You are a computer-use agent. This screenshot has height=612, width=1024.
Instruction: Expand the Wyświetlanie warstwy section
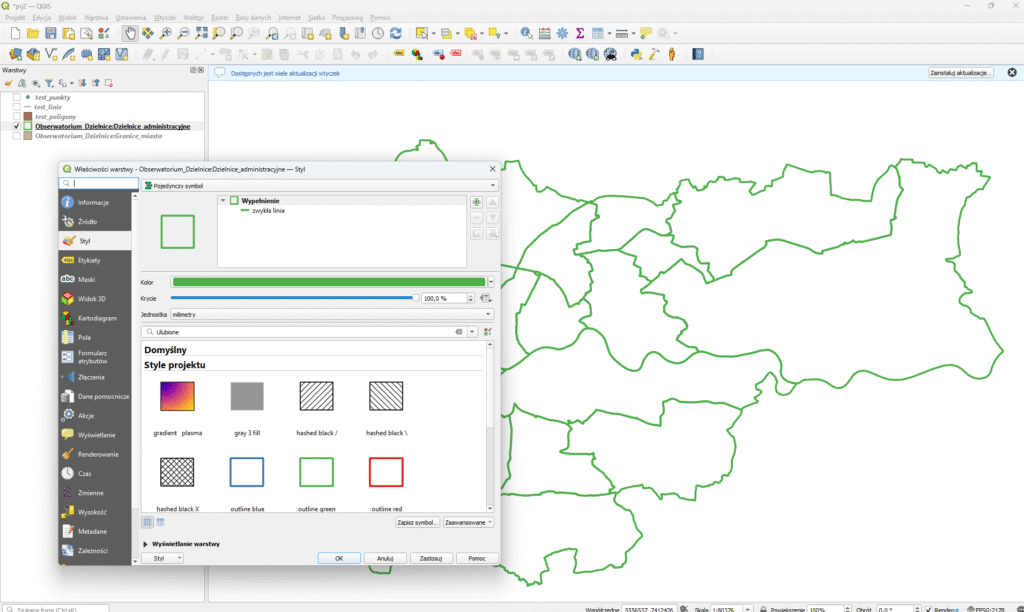point(146,544)
